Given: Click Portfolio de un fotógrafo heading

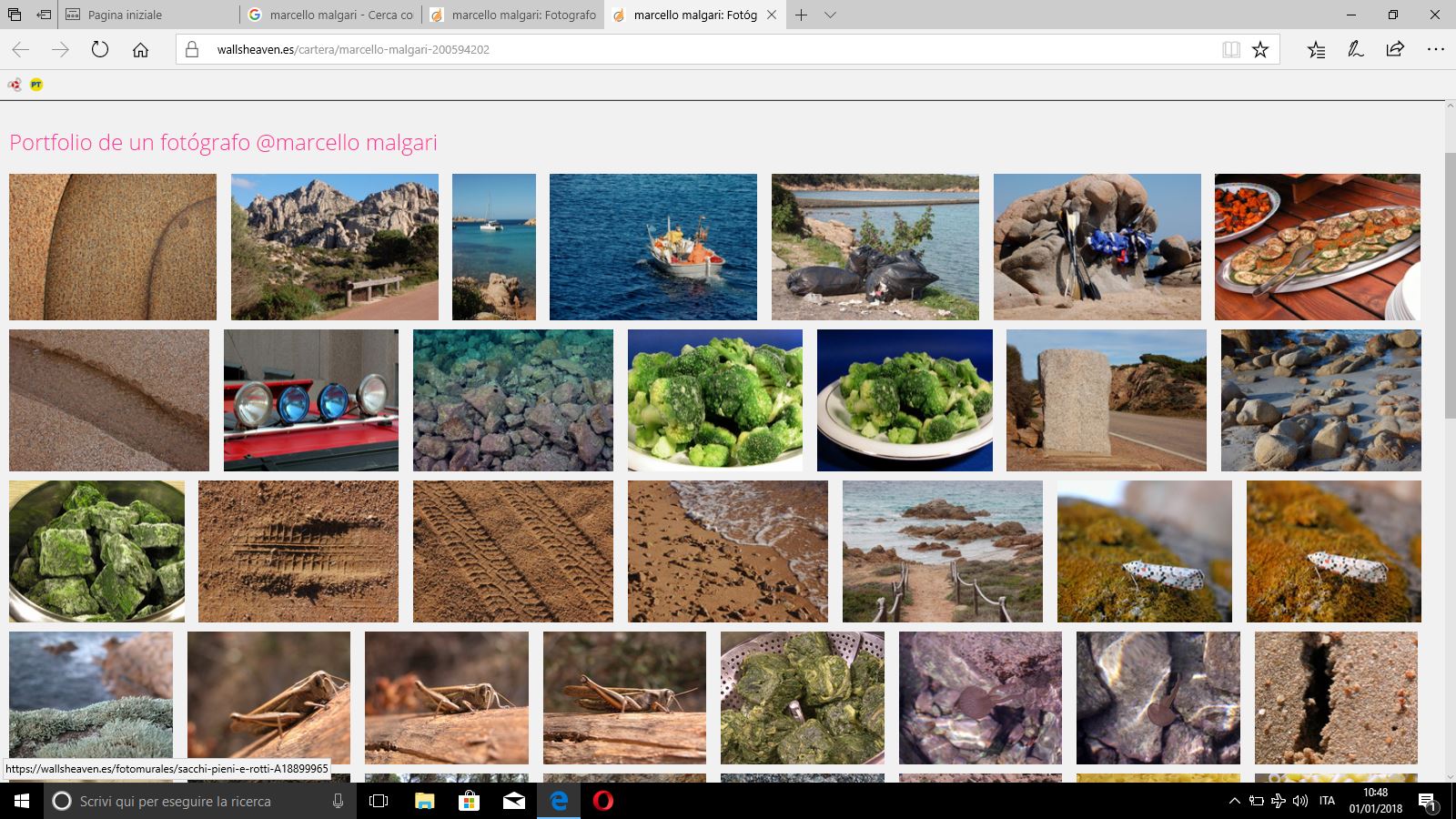Looking at the screenshot, I should click(223, 142).
